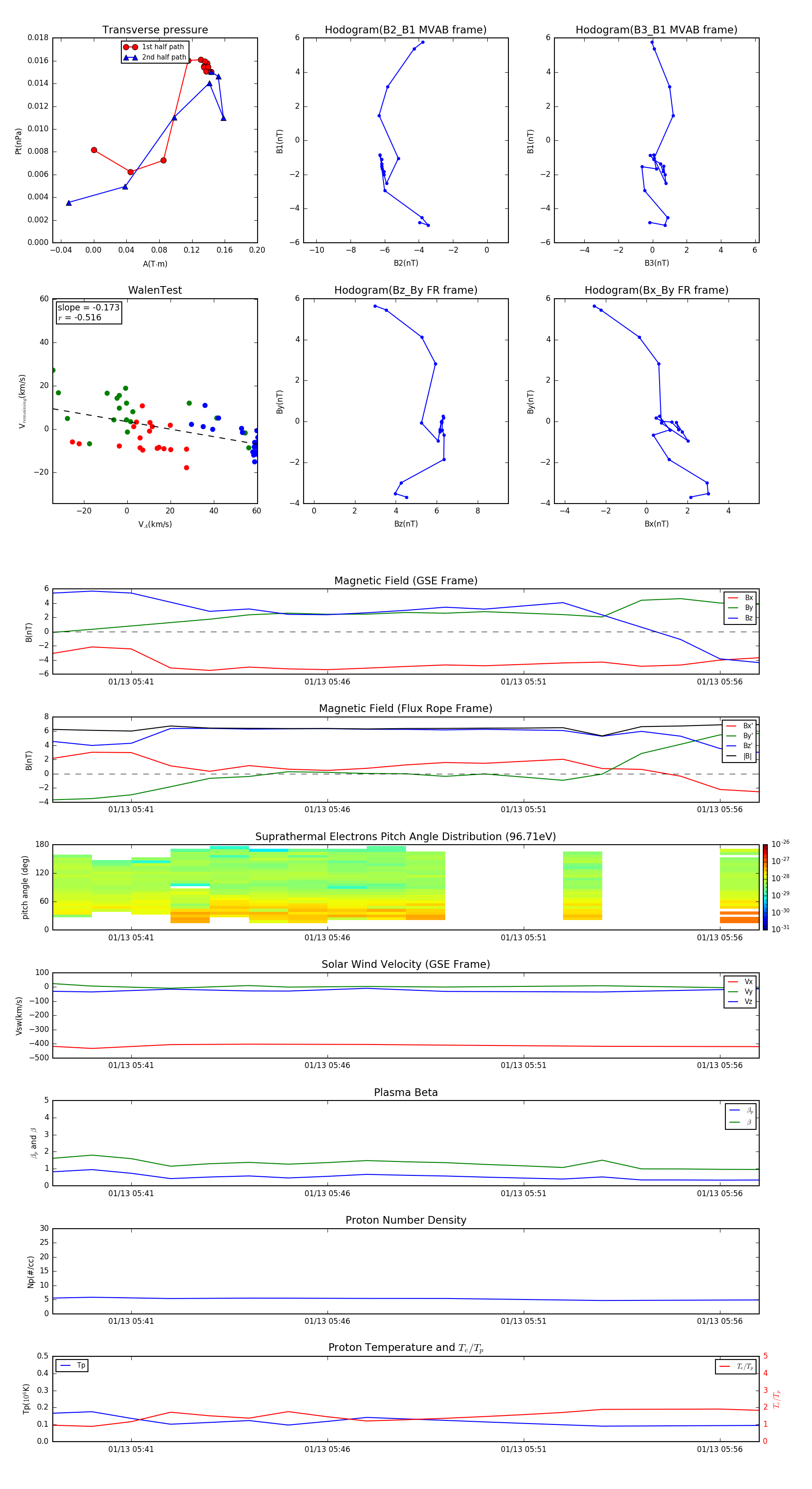Click the 'Plasma Beta' panel title
The width and height of the screenshot is (812, 1489).
pos(406,1092)
